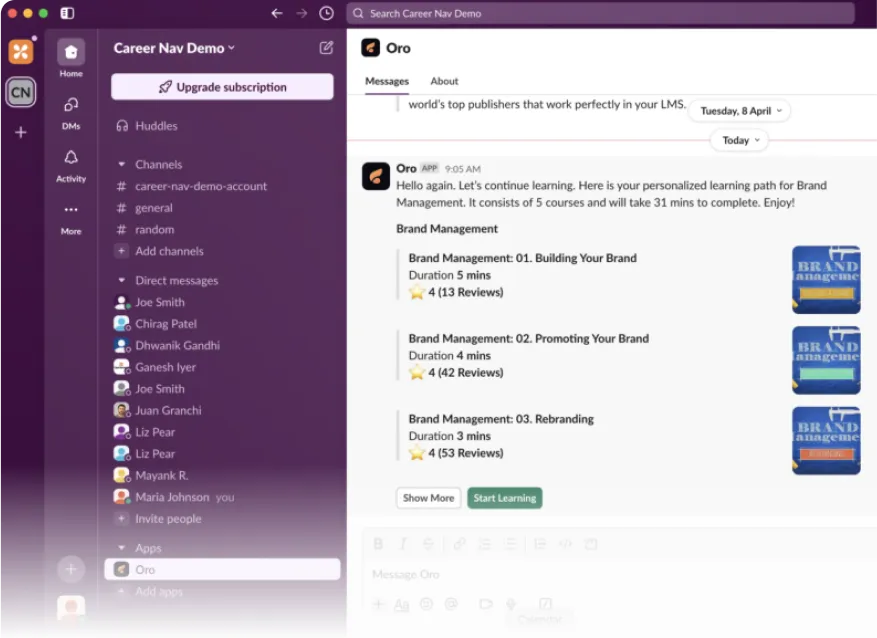Image resolution: width=877 pixels, height=638 pixels.
Task: Compose a new message
Action: tap(326, 48)
